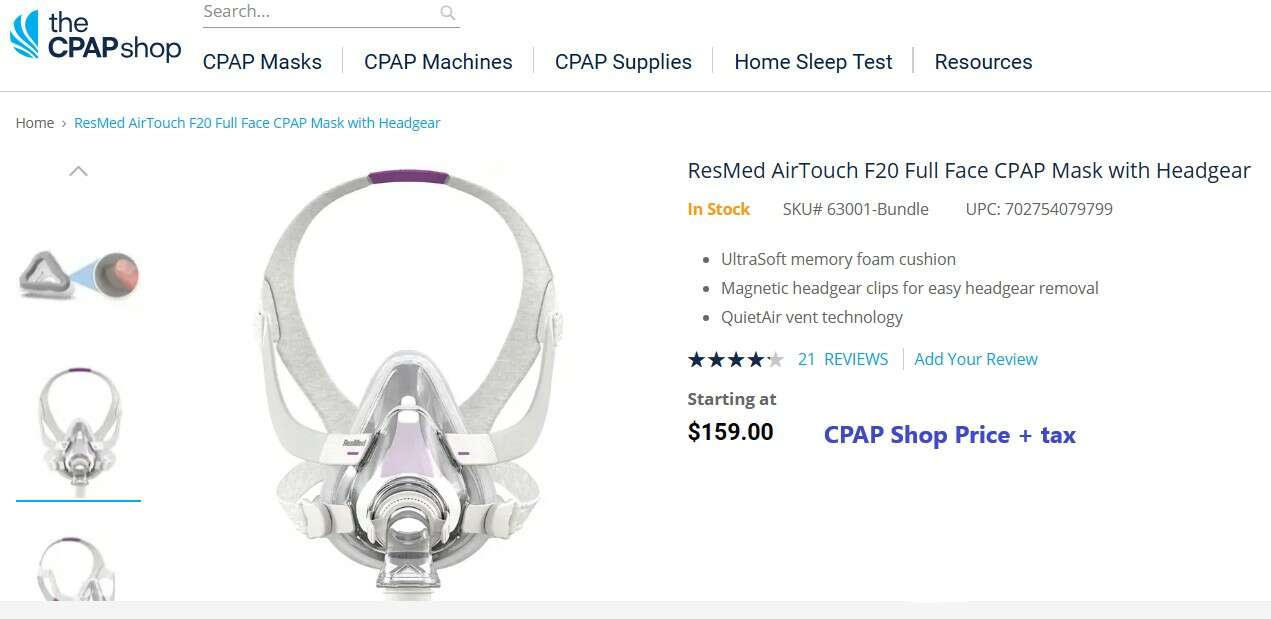This screenshot has width=1271, height=619.
Task: Click Add Your Review link
Action: coord(976,360)
